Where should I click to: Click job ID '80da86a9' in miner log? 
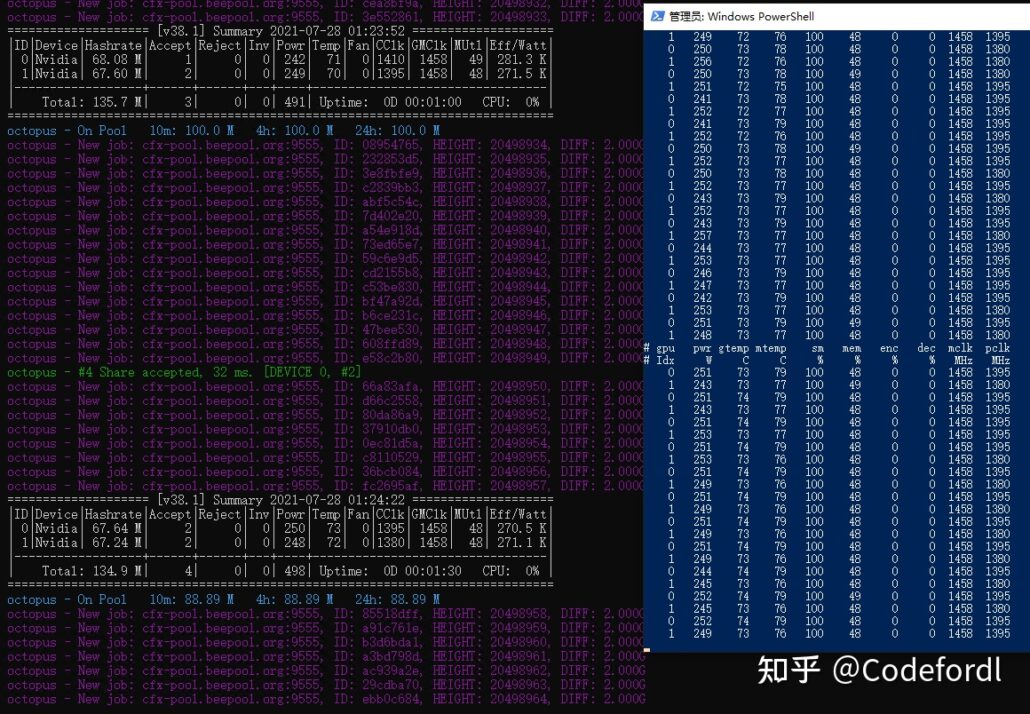[x=390, y=415]
